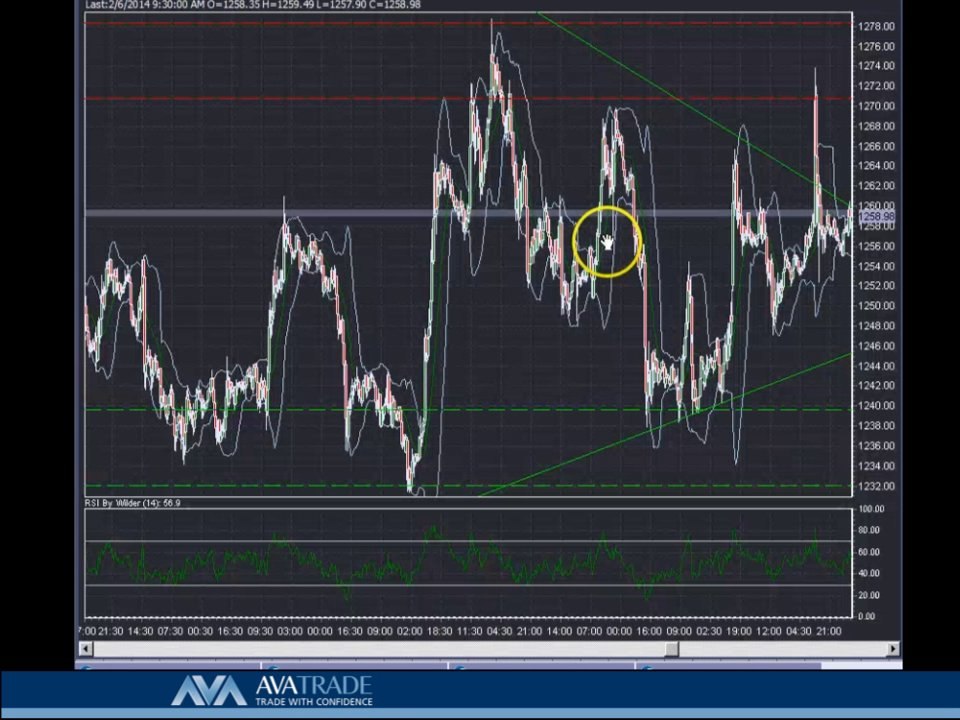Click the 1238.00 price axis label

877,426
